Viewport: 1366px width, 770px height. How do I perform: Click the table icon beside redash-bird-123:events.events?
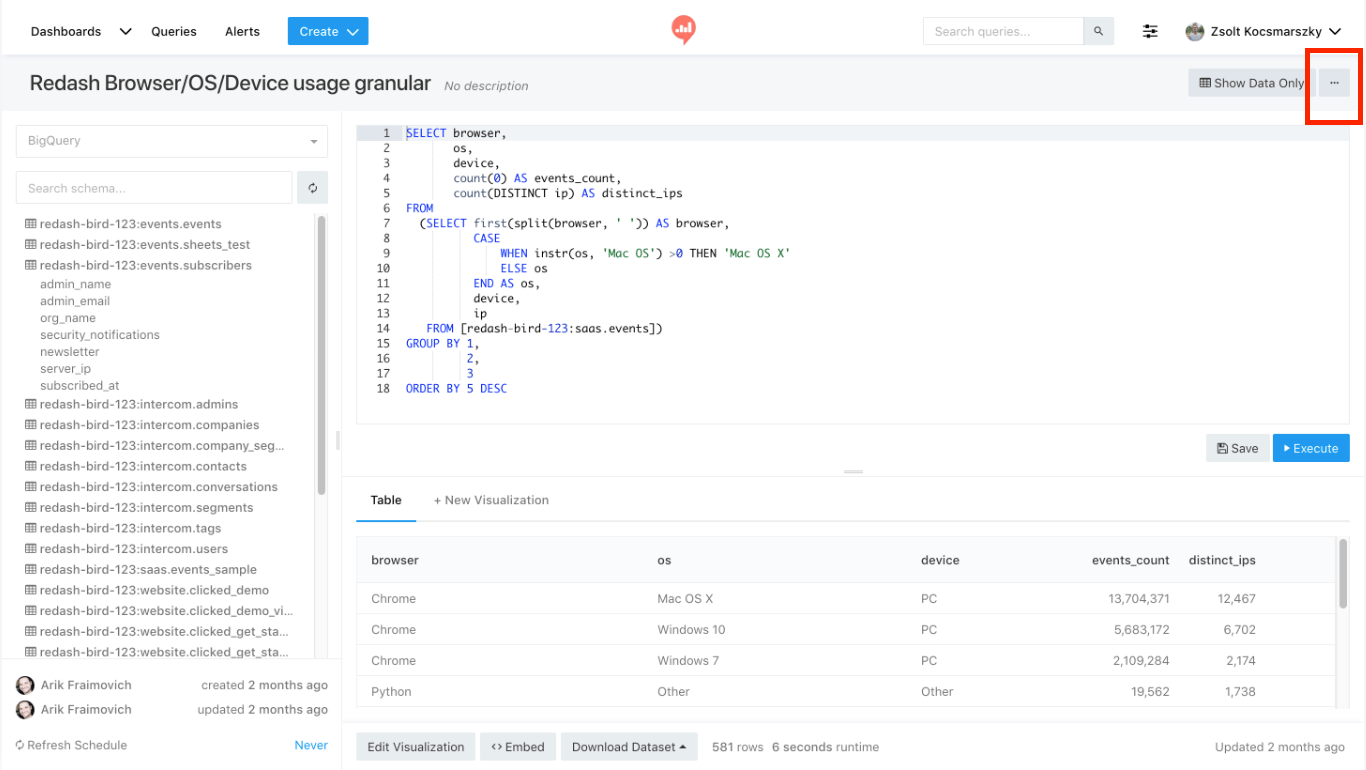pos(31,224)
